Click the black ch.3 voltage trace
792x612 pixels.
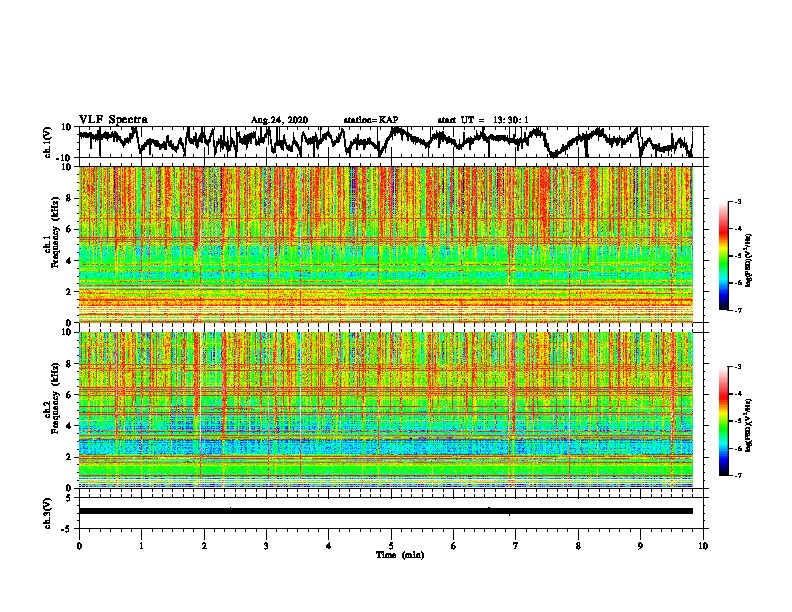pos(385,511)
